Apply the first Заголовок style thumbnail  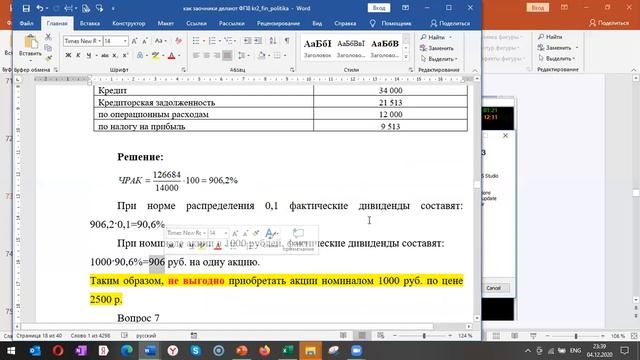pos(317,48)
